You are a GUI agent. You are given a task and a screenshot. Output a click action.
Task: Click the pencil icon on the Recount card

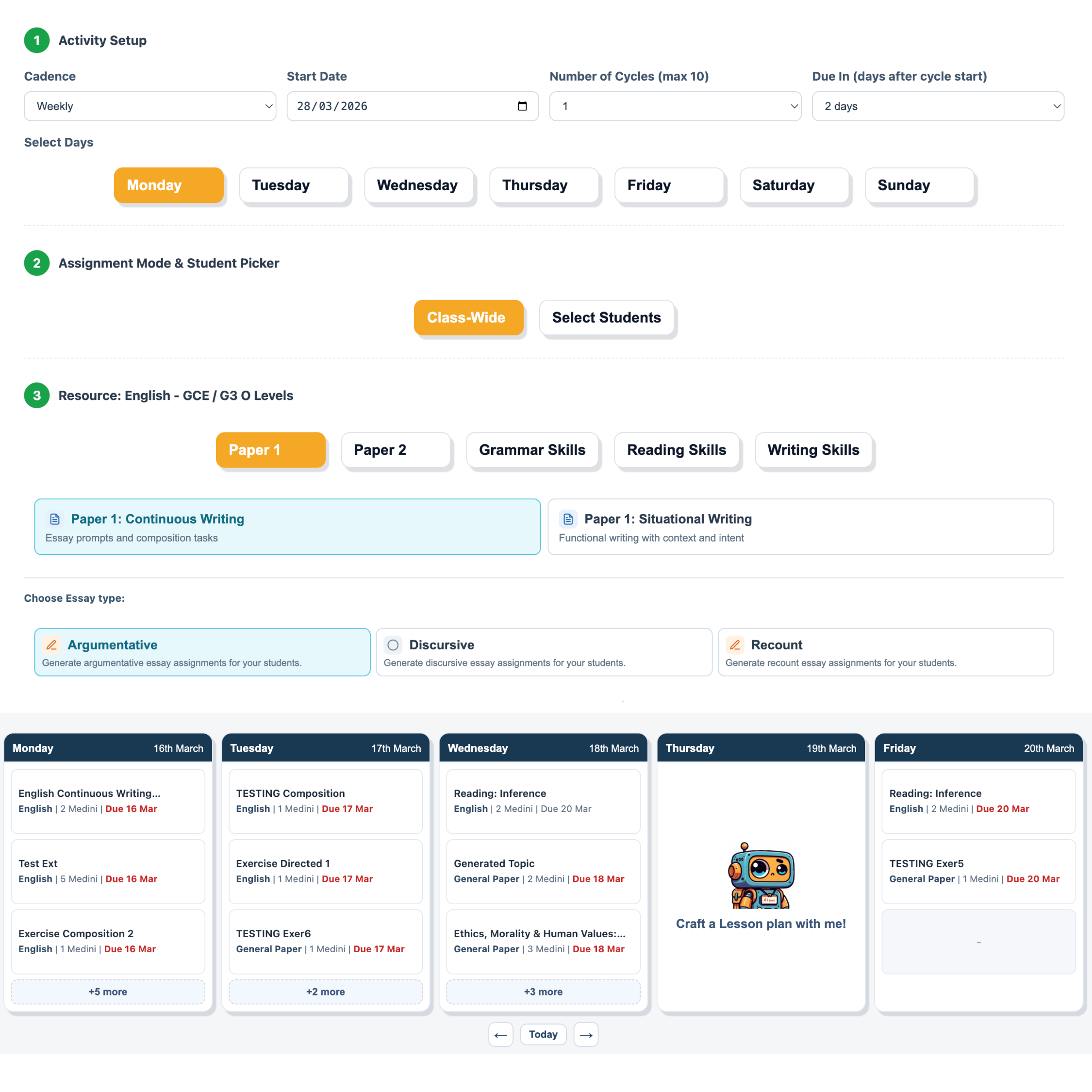[735, 645]
